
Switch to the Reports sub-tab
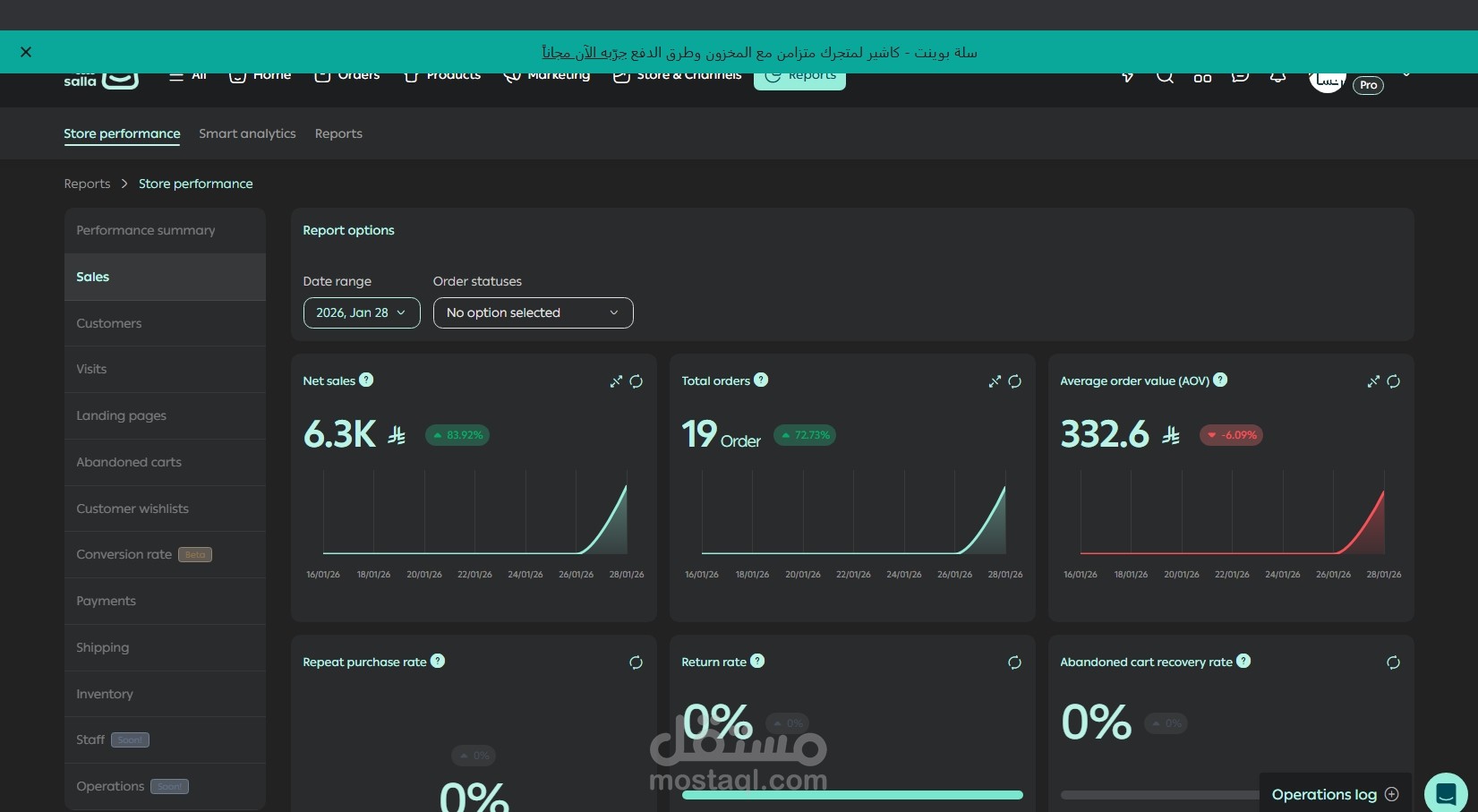[338, 133]
